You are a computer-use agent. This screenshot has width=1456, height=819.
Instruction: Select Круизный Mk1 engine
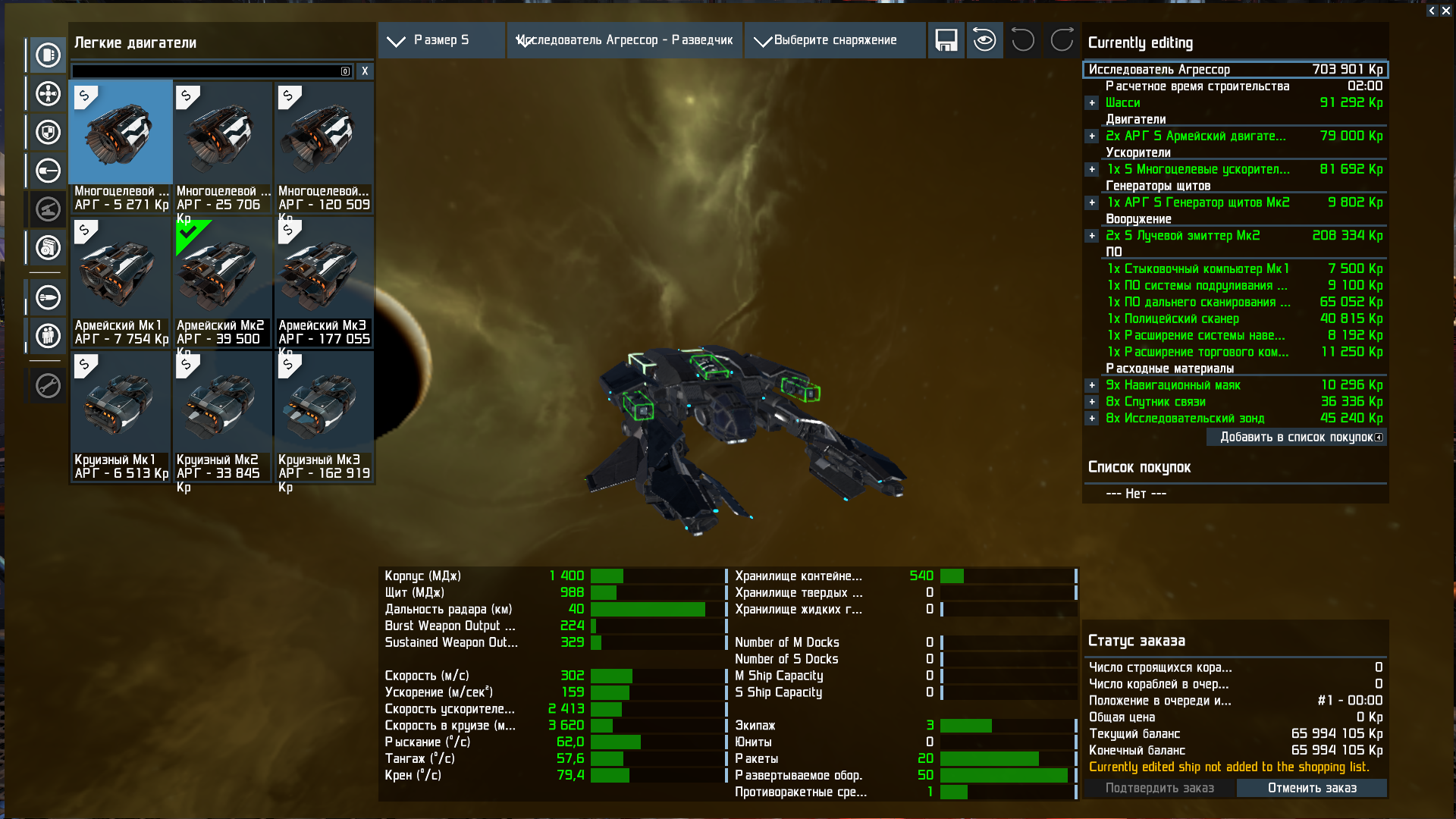121,416
